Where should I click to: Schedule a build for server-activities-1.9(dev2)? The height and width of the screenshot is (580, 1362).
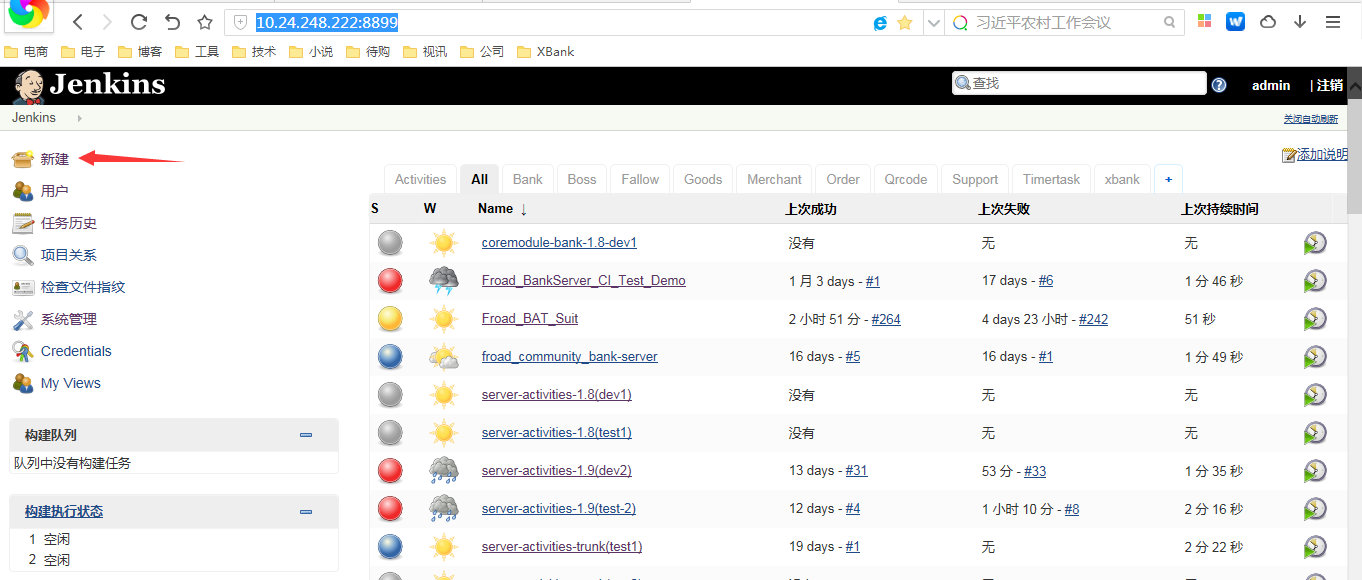(1315, 471)
